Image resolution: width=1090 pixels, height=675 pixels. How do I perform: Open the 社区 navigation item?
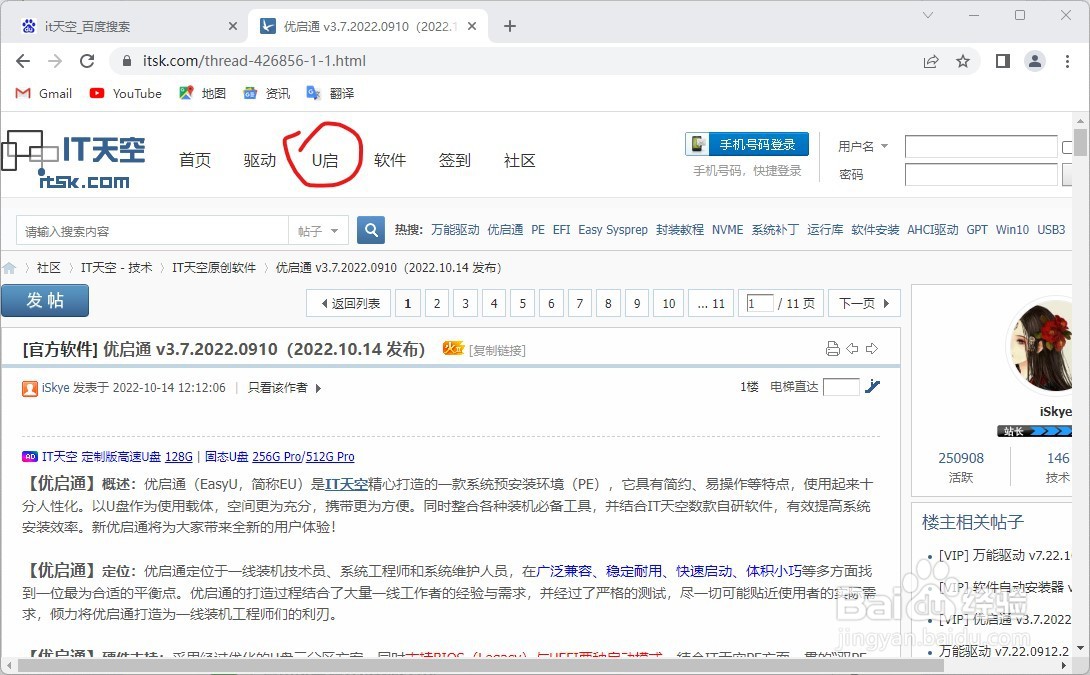pyautogui.click(x=520, y=161)
